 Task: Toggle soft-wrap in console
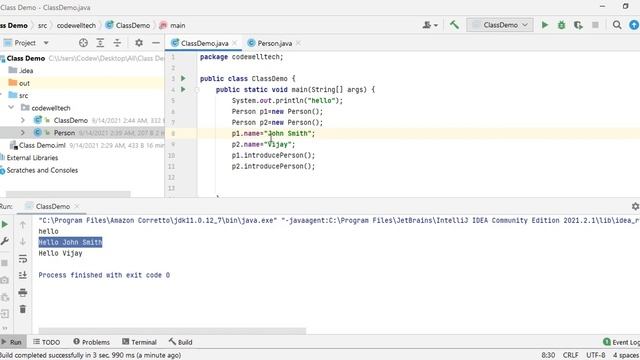pos(23,258)
